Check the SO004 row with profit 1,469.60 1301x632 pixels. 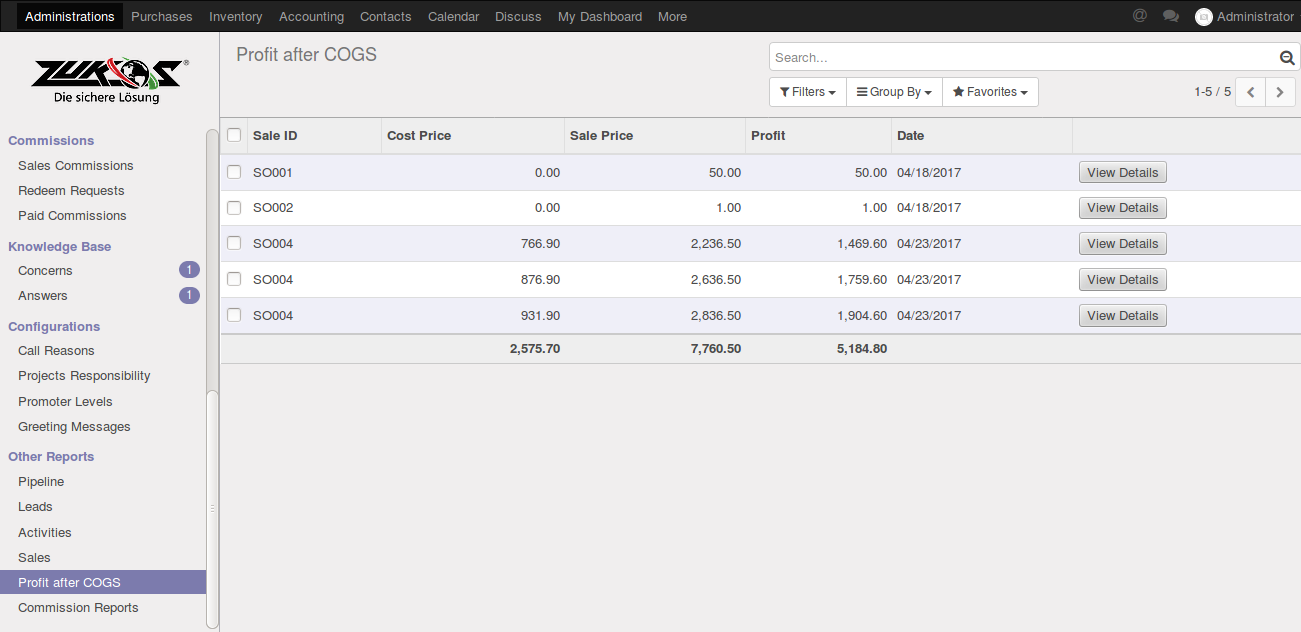234,243
